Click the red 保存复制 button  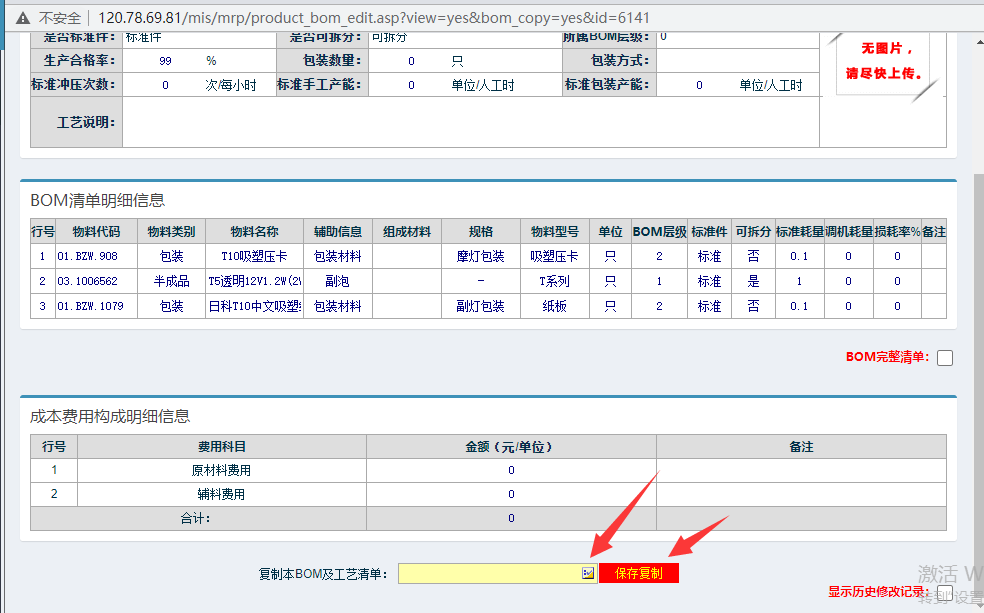click(x=638, y=573)
